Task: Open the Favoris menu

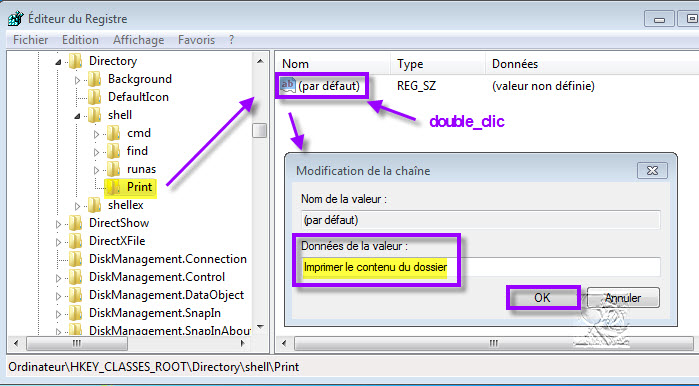Action: [197, 40]
